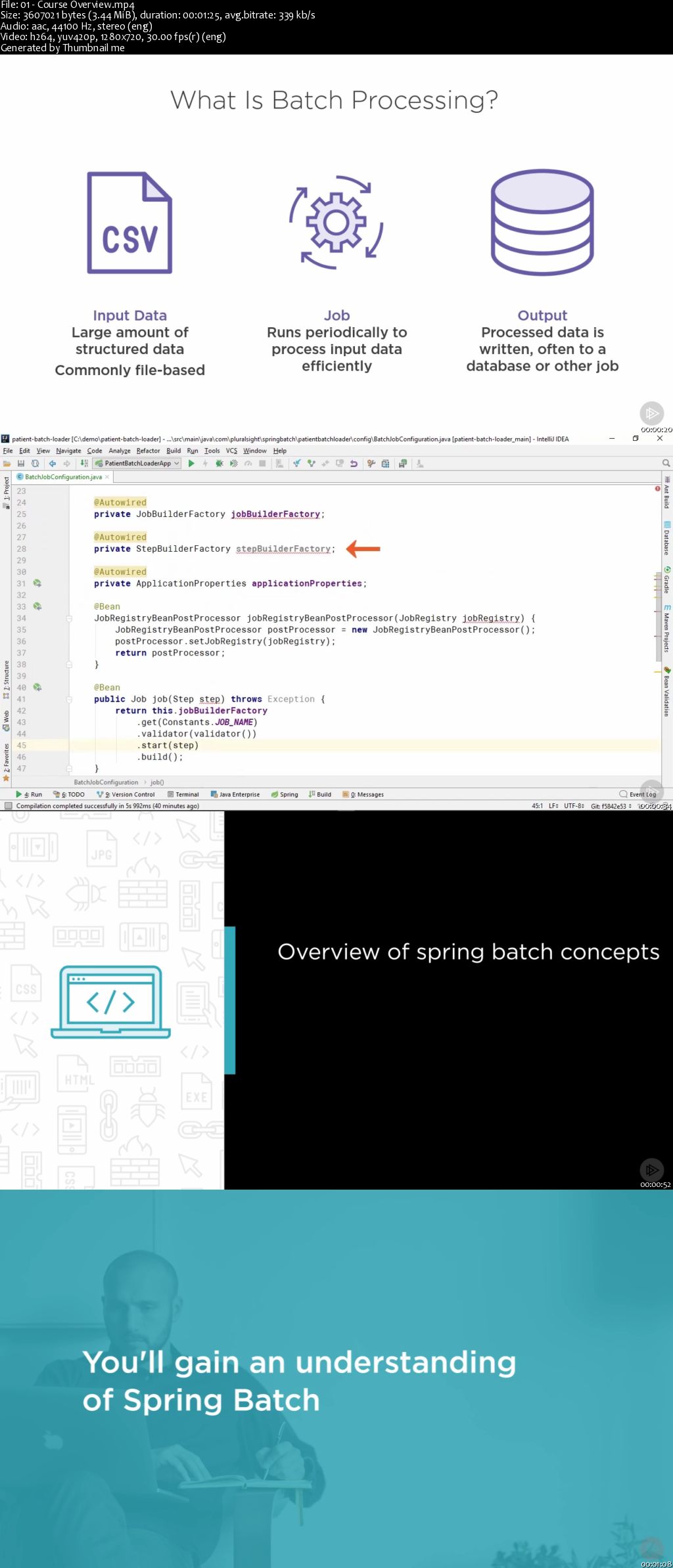Click the Back navigation arrow
Image resolution: width=673 pixels, height=1568 pixels.
[x=53, y=464]
